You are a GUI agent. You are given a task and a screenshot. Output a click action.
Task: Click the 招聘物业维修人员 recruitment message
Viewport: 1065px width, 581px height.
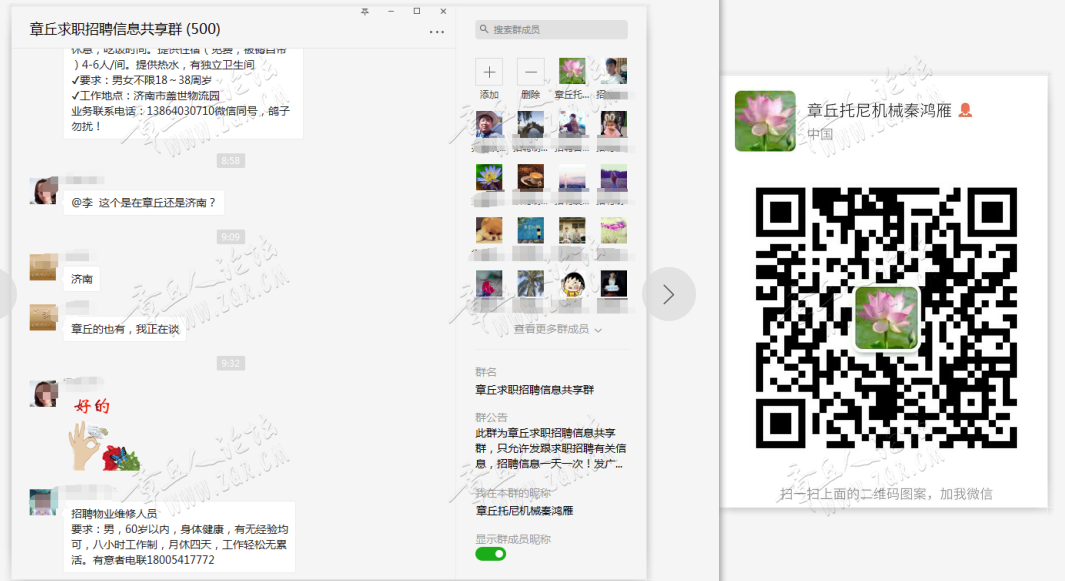pos(179,537)
